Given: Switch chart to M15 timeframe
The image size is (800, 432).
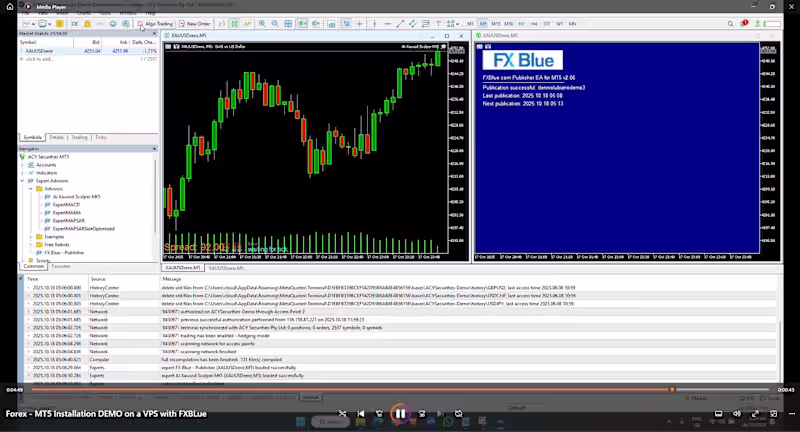Looking at the screenshot, I should [x=496, y=24].
